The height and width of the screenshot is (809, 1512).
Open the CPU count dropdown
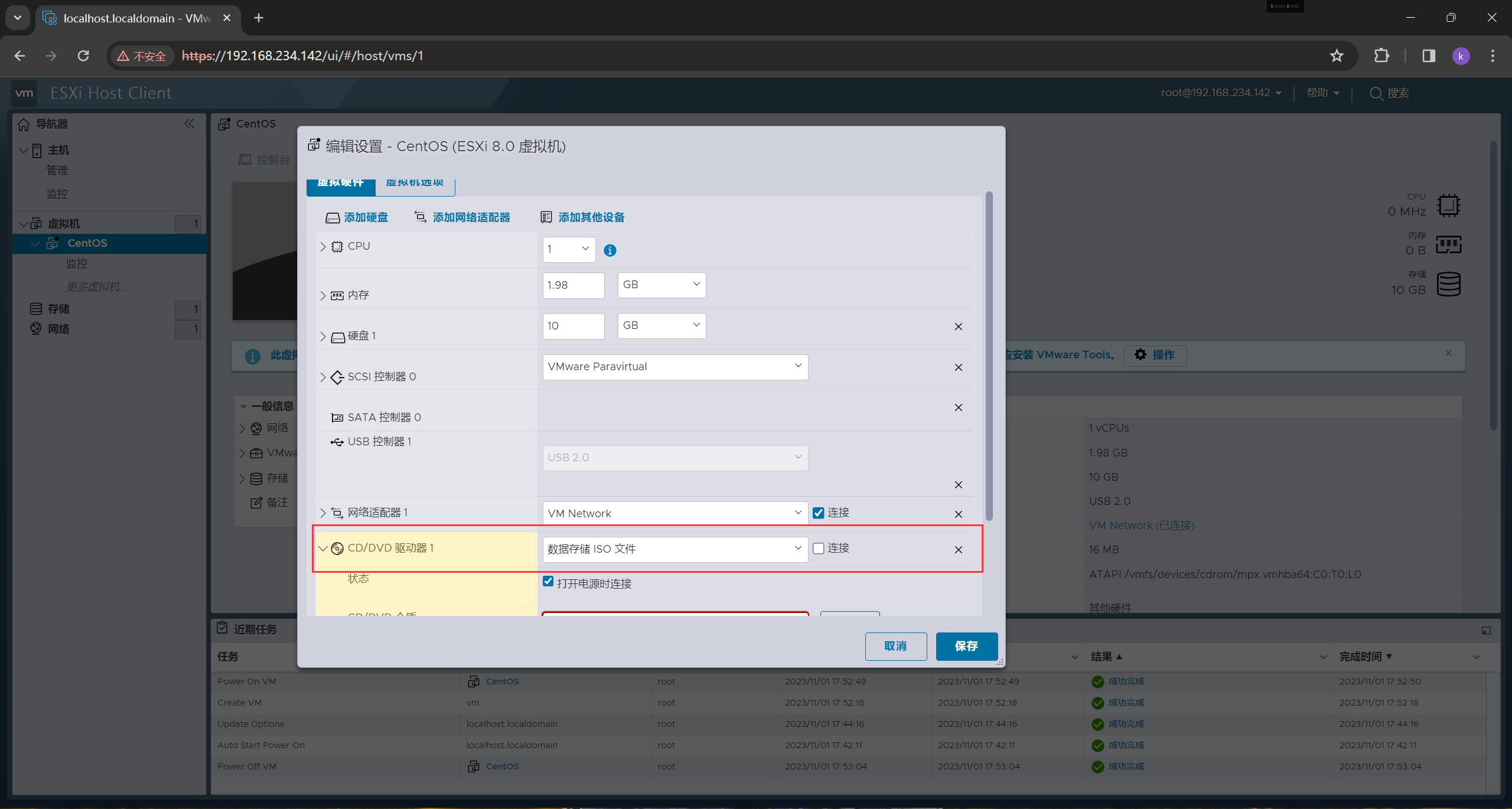coord(569,249)
